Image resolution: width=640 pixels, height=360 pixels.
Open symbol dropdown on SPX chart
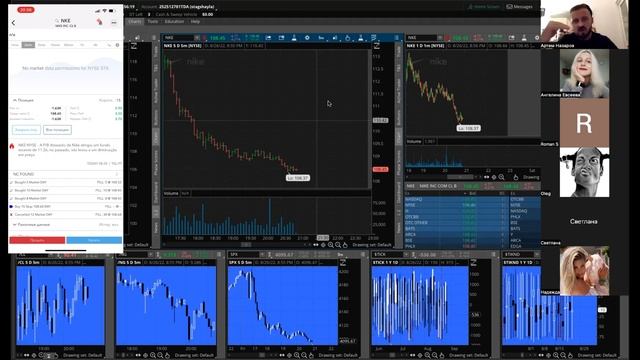[x=262, y=254]
